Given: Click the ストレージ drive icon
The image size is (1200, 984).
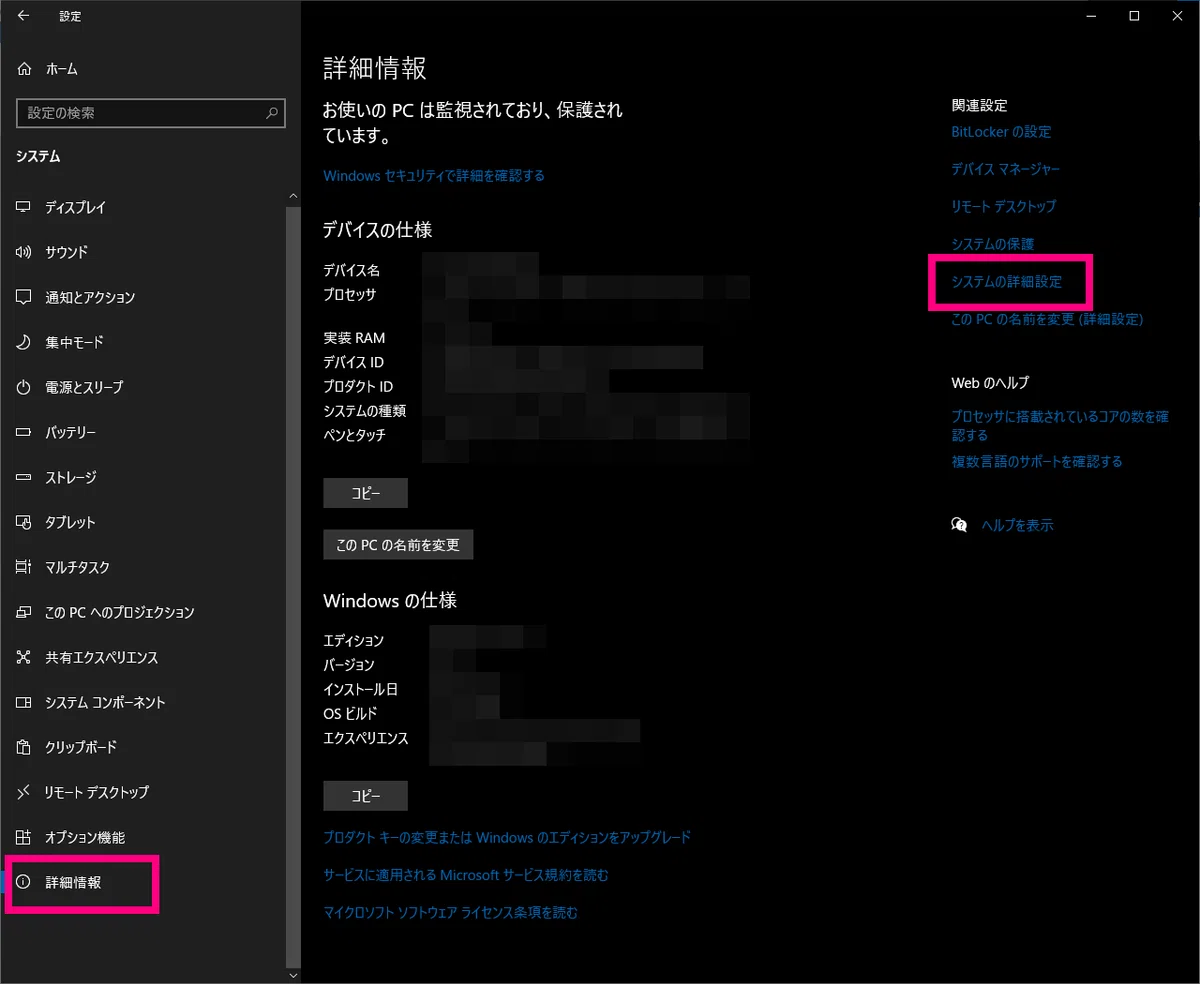Looking at the screenshot, I should (x=25, y=477).
